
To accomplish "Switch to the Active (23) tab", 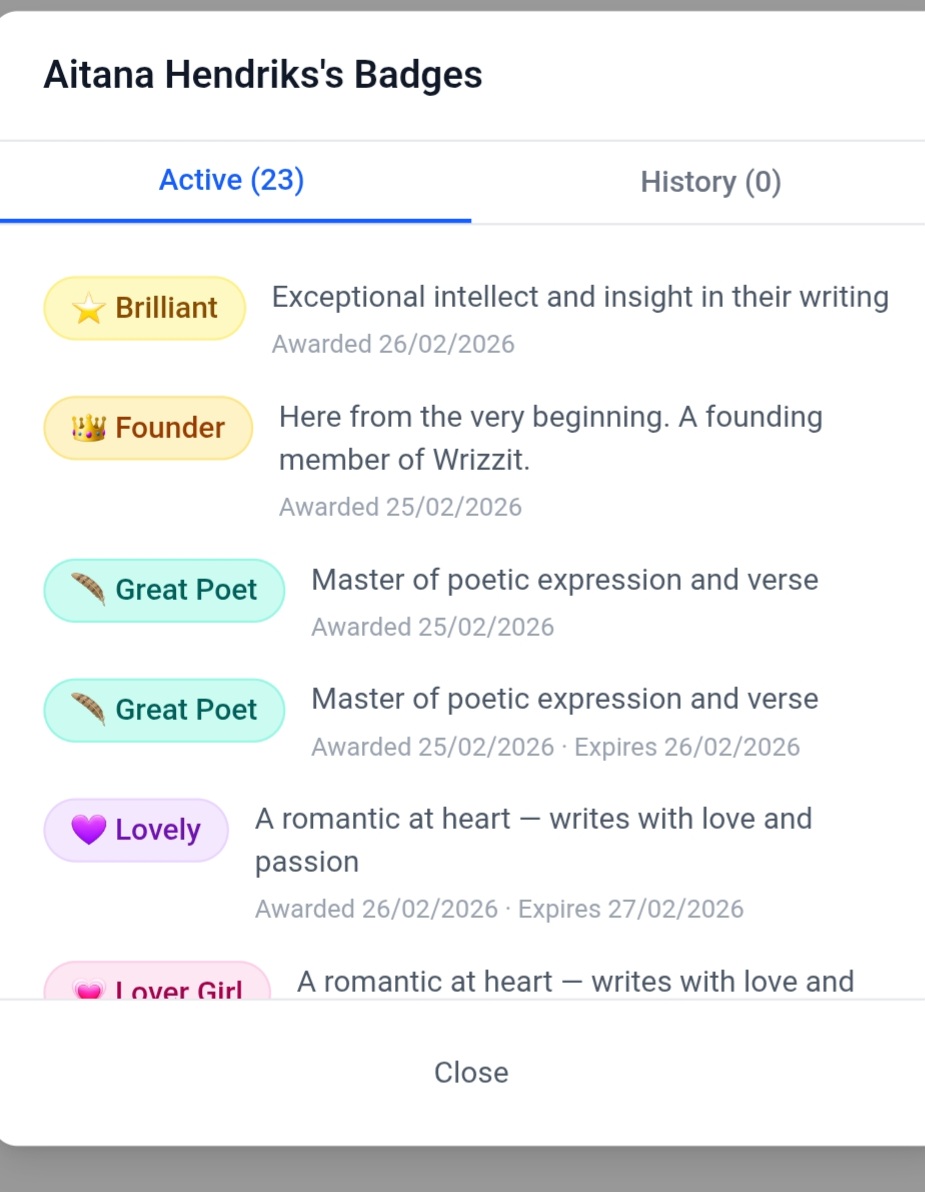I will pos(232,181).
